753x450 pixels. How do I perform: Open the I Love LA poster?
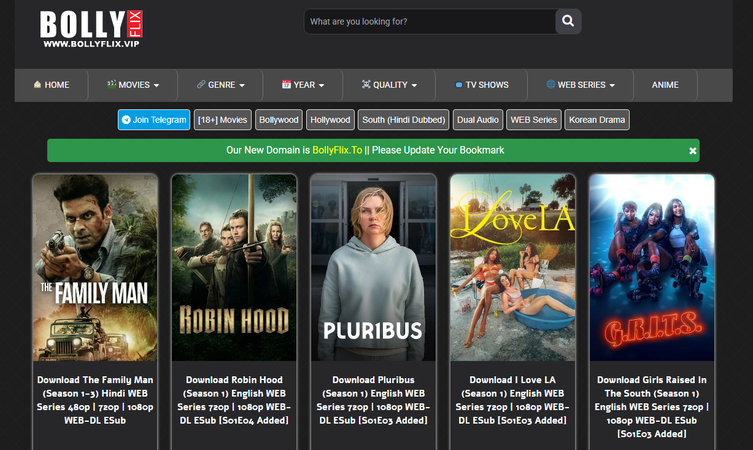pos(512,268)
